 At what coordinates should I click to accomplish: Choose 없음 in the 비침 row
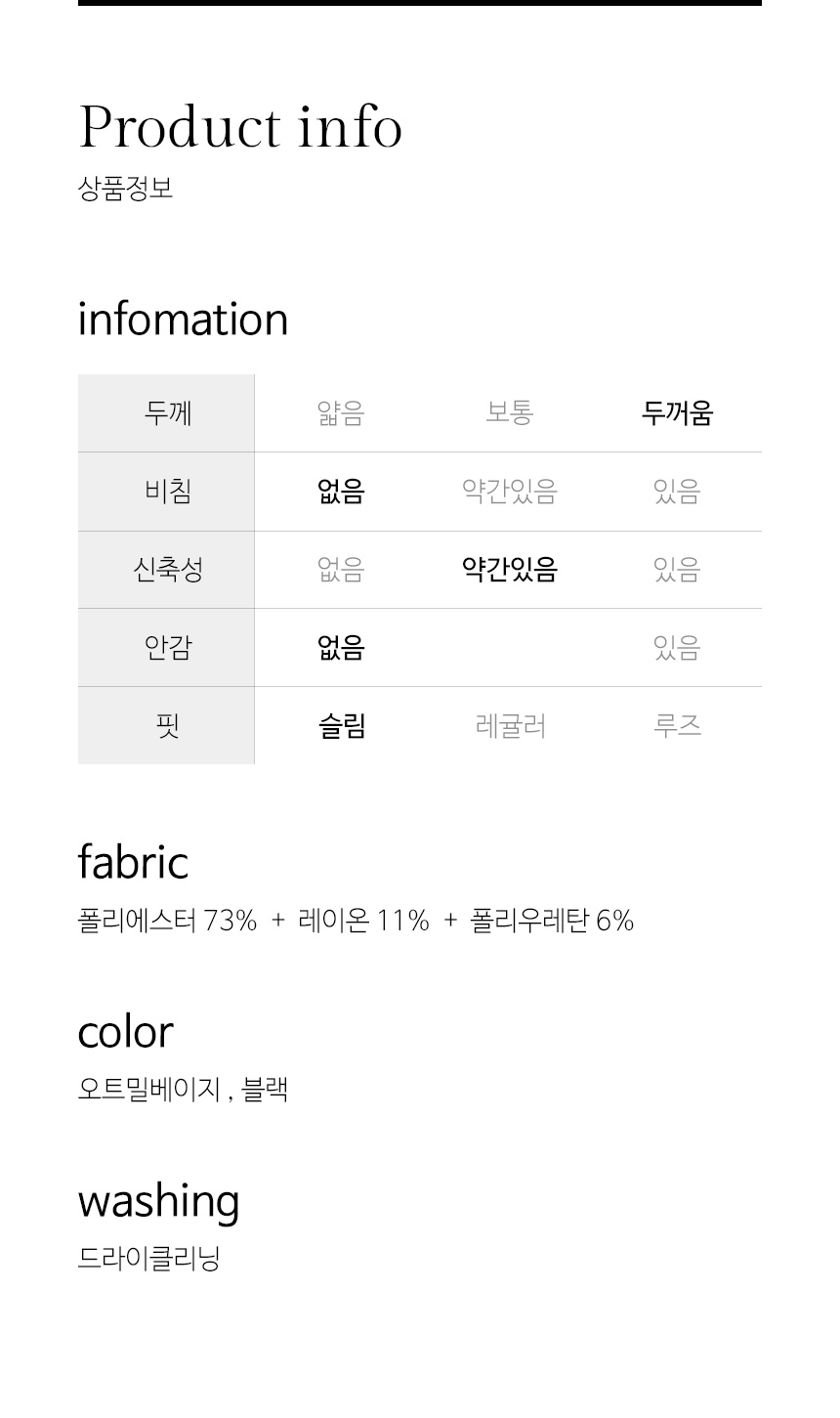[341, 491]
